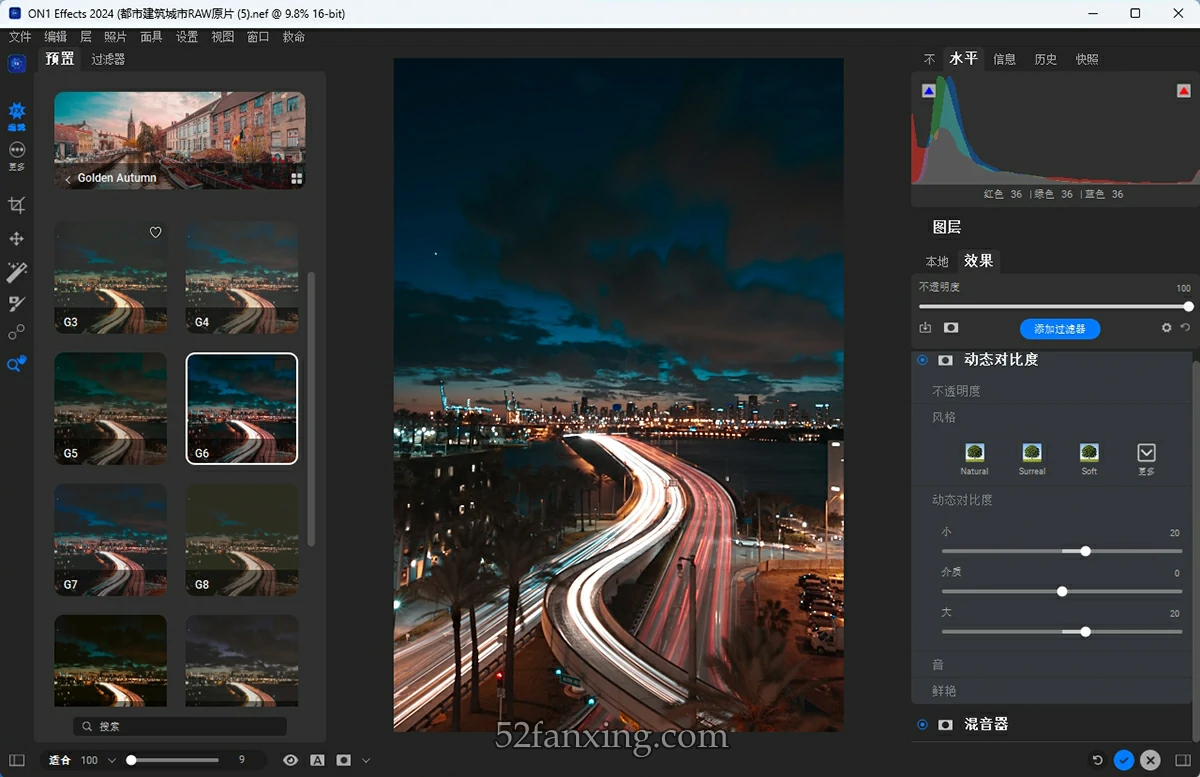
Task: Select the masking brush tool
Action: (x=16, y=303)
